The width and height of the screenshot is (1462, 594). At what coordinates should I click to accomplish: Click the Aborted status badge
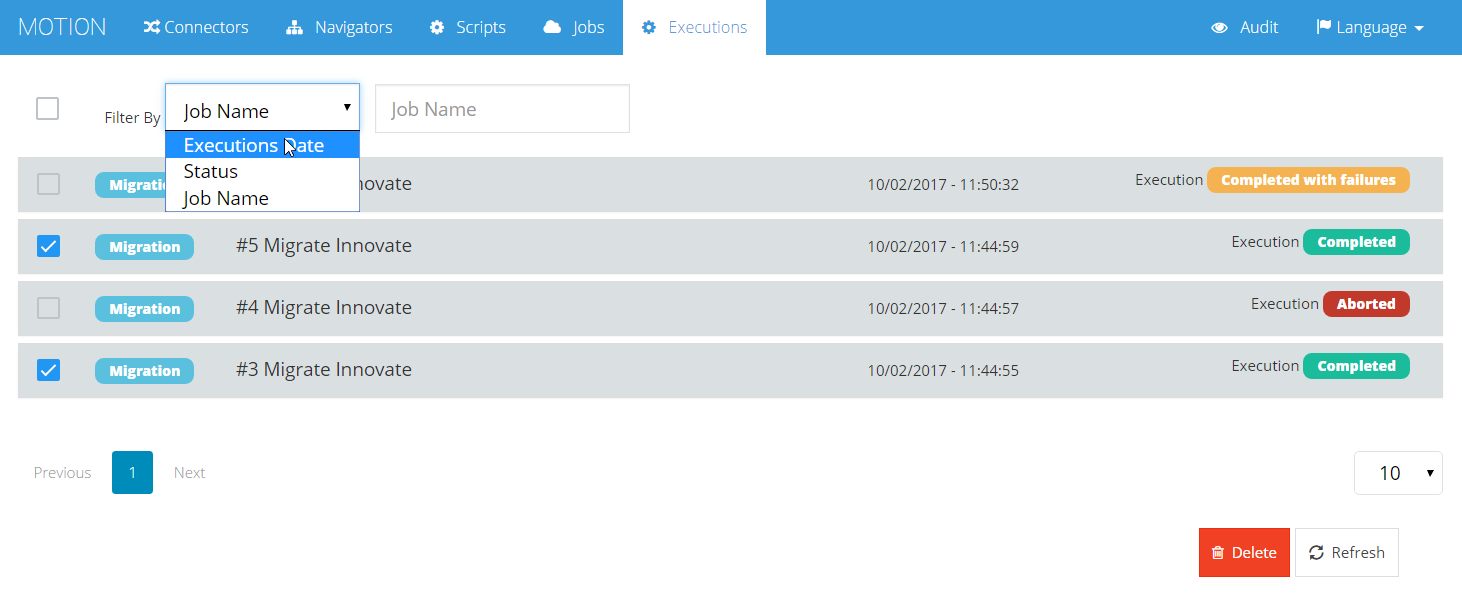tap(1366, 304)
